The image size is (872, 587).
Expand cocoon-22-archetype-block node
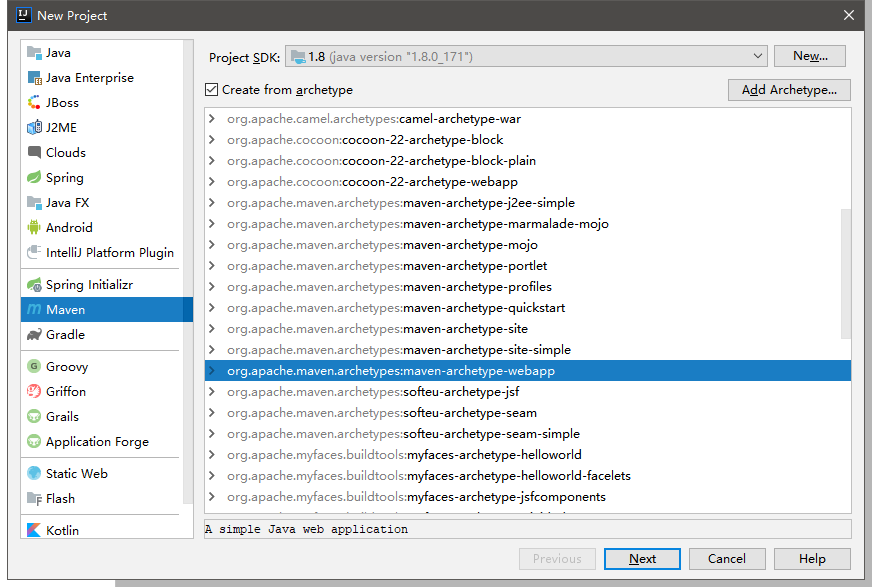tap(212, 140)
